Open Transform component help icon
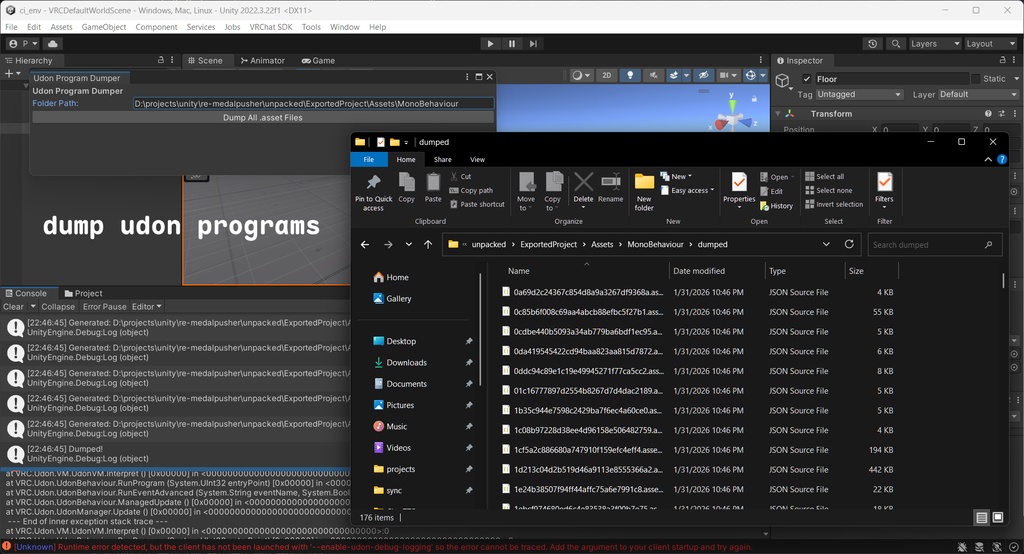 pyautogui.click(x=988, y=114)
